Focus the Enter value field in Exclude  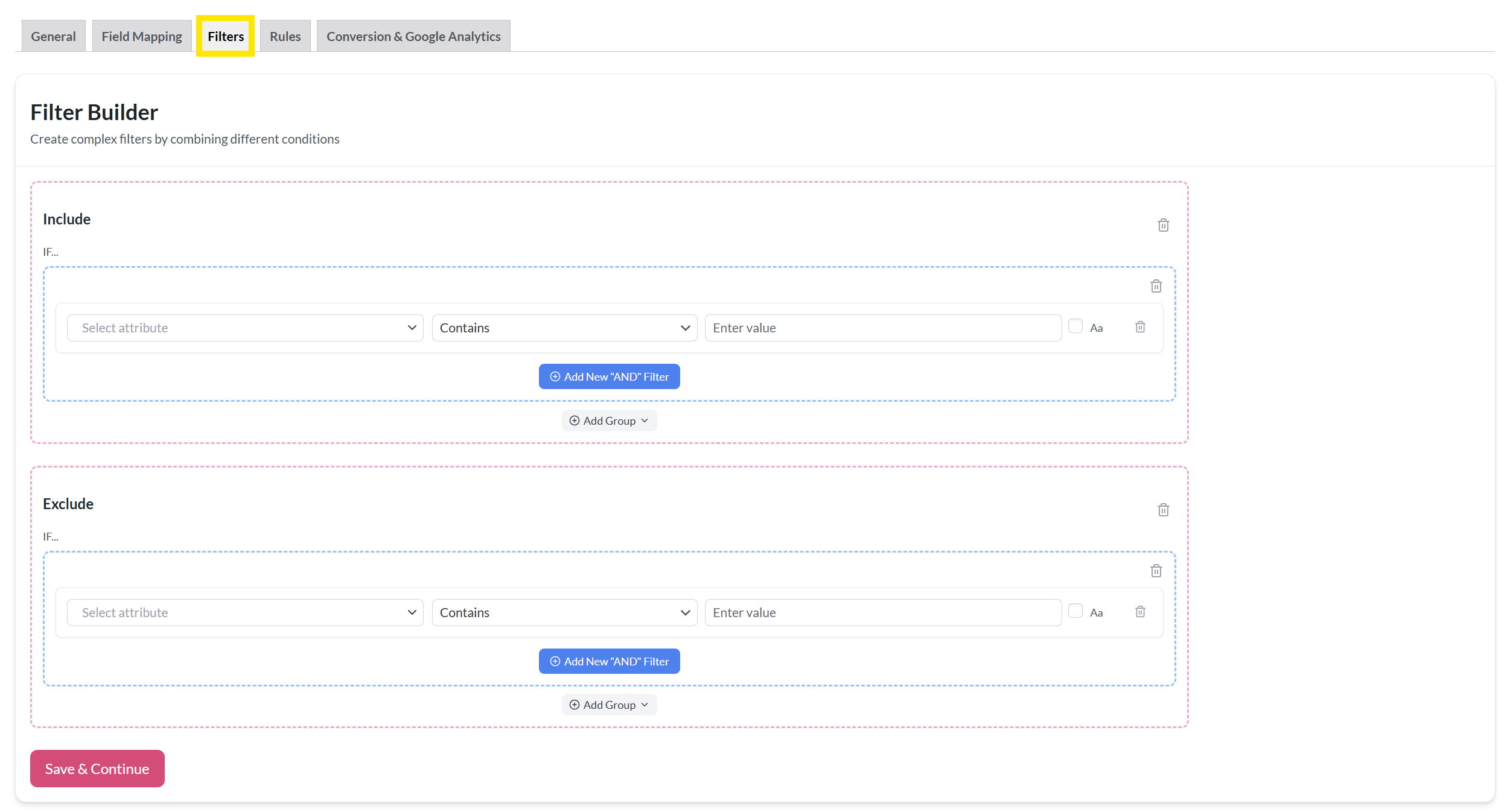pos(882,612)
